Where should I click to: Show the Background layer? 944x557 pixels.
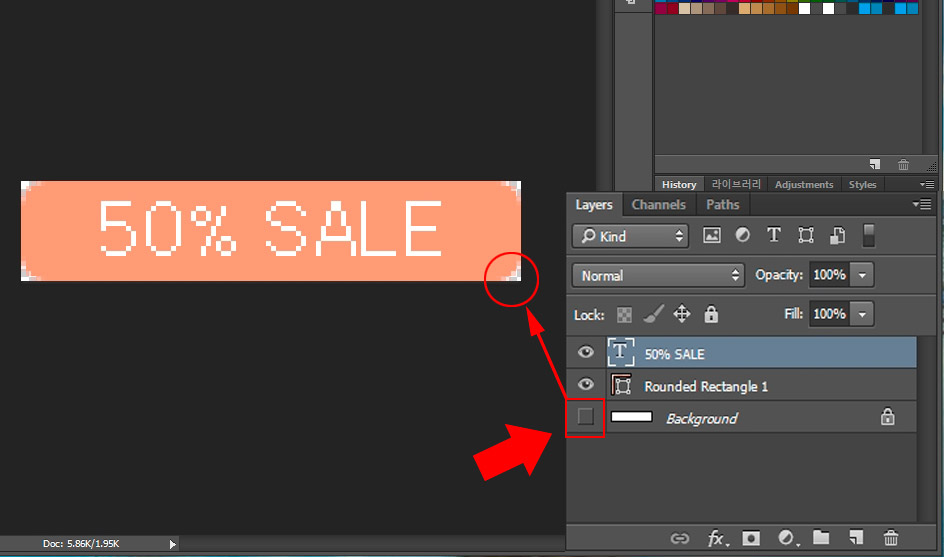(585, 417)
